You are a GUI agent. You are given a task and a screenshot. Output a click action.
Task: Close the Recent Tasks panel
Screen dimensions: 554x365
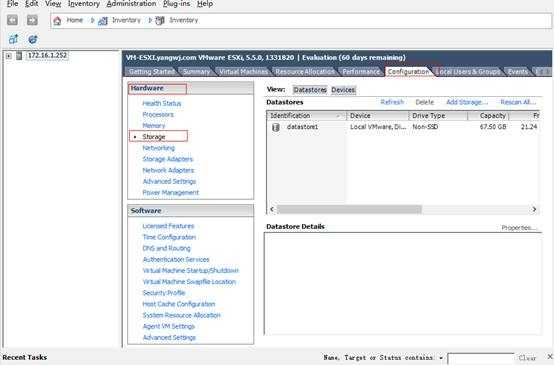click(550, 357)
